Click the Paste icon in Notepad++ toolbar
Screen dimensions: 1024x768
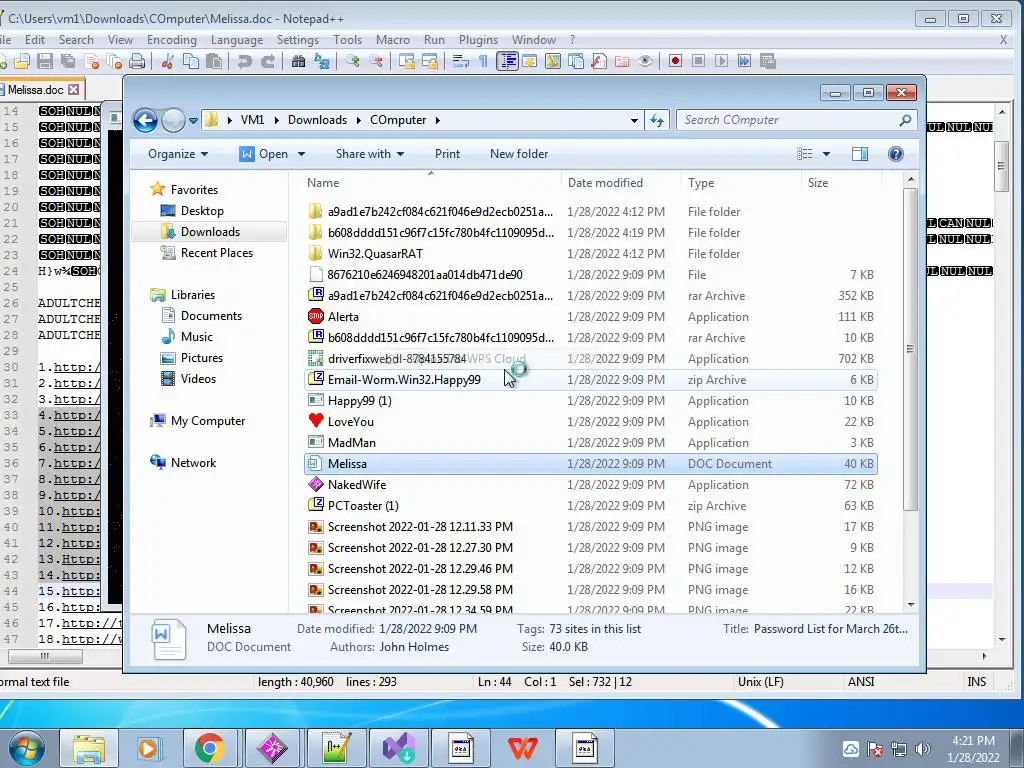pos(214,61)
